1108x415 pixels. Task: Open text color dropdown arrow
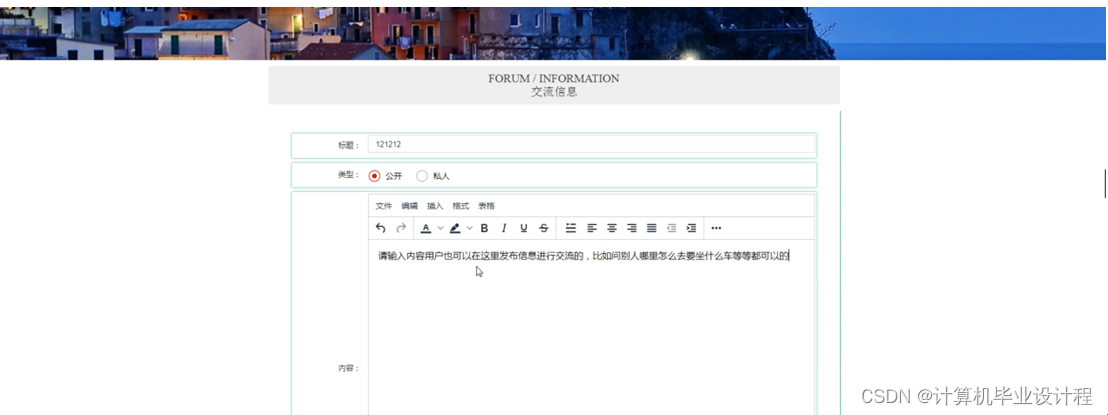[x=440, y=228]
